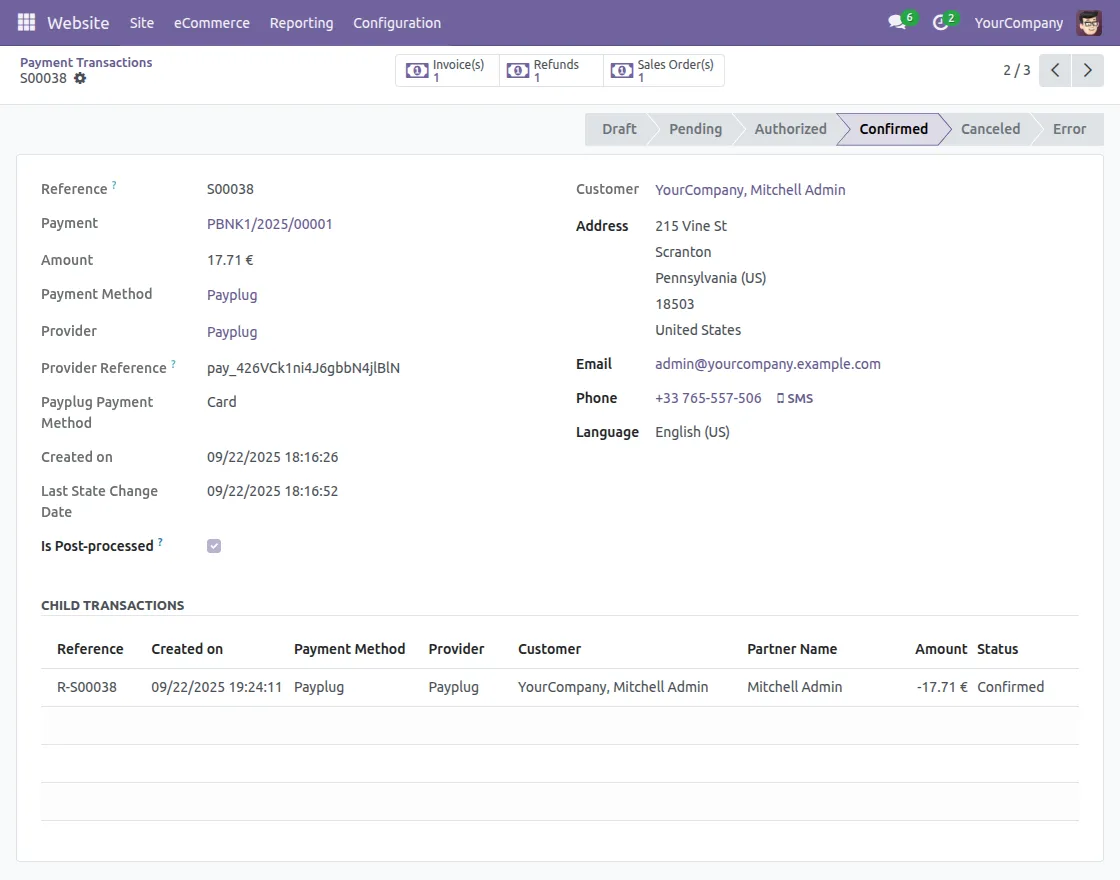Open the Site dropdown menu

click(142, 22)
